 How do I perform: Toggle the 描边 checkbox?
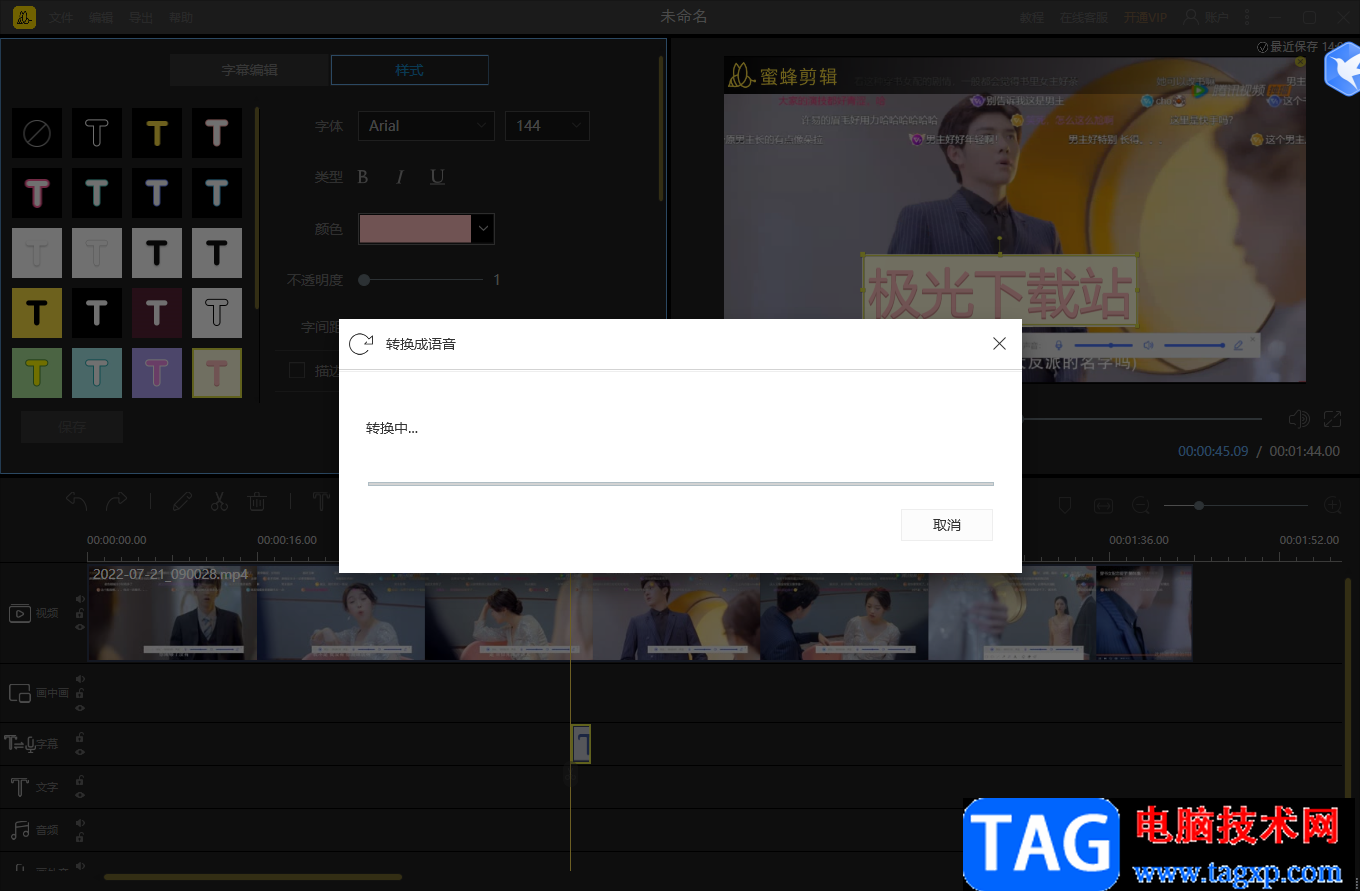coord(297,370)
